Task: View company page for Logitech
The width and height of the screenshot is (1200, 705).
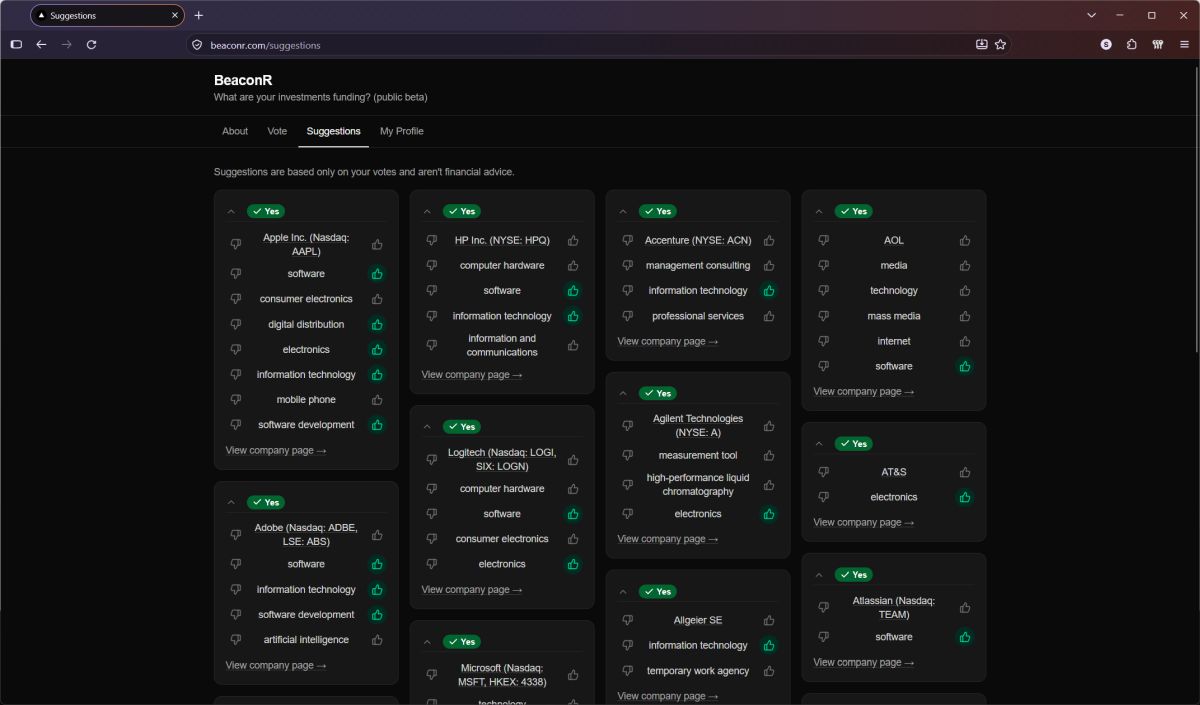Action: [472, 590]
